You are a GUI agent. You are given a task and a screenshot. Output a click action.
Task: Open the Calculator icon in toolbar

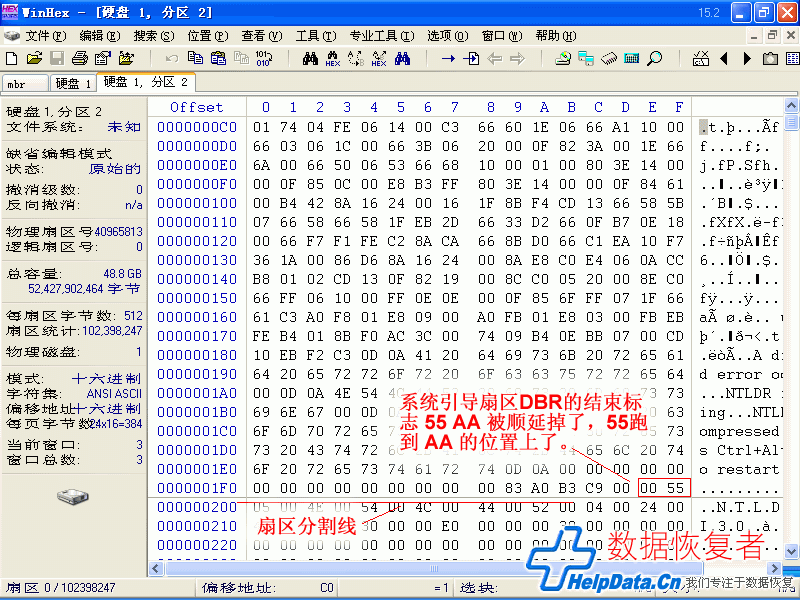pos(632,59)
